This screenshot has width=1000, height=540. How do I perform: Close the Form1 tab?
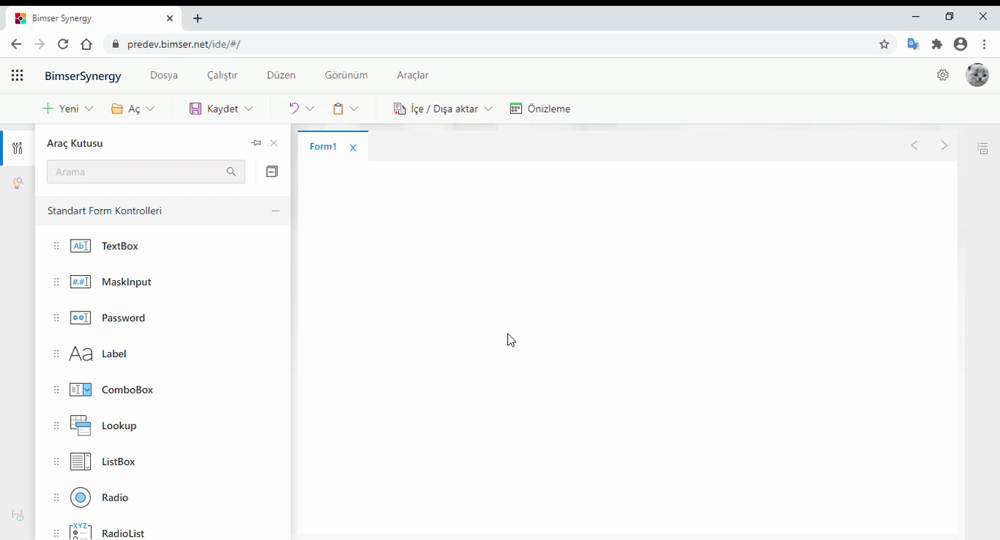click(353, 148)
